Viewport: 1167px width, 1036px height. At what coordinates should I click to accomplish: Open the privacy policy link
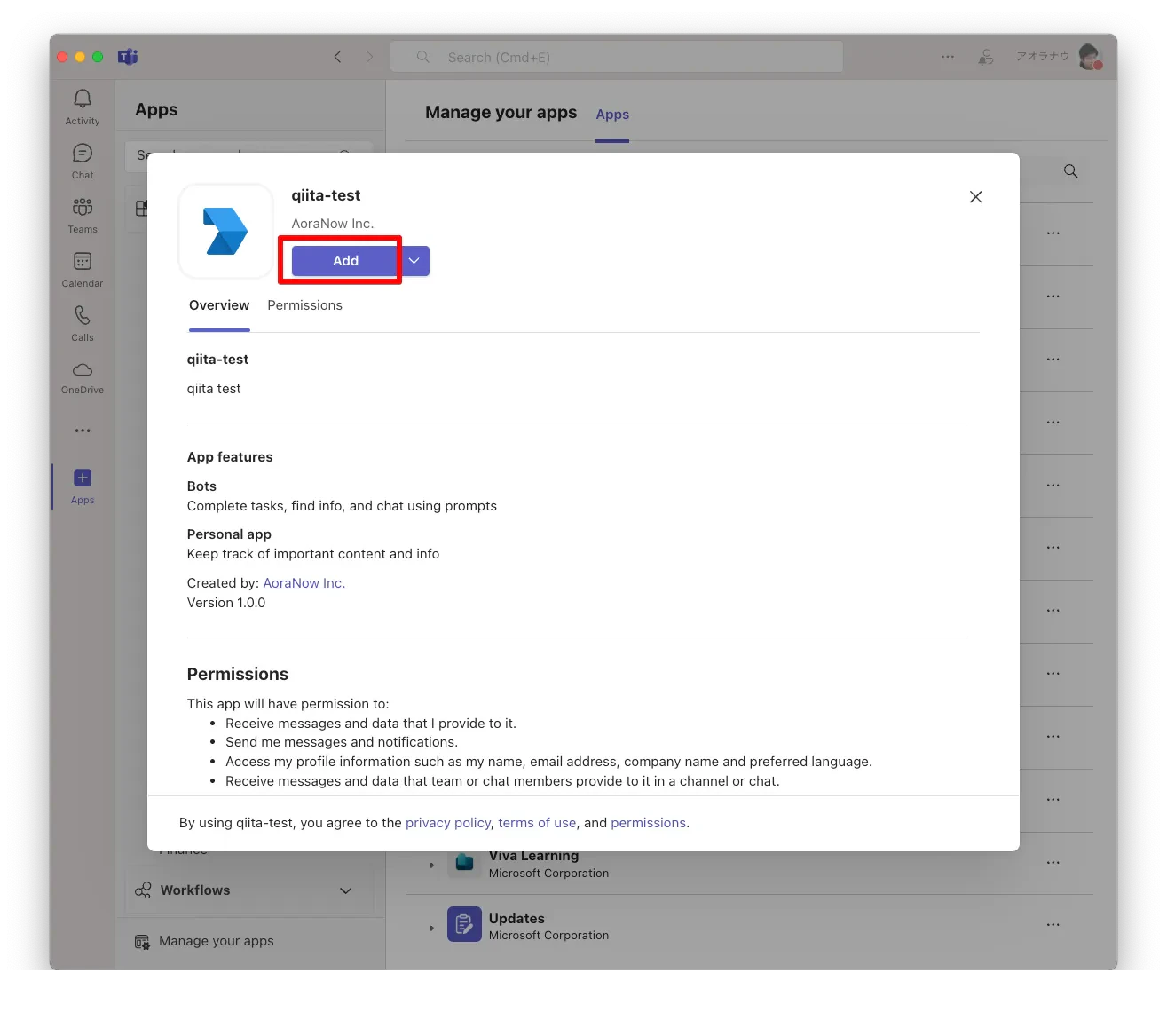pyautogui.click(x=448, y=823)
